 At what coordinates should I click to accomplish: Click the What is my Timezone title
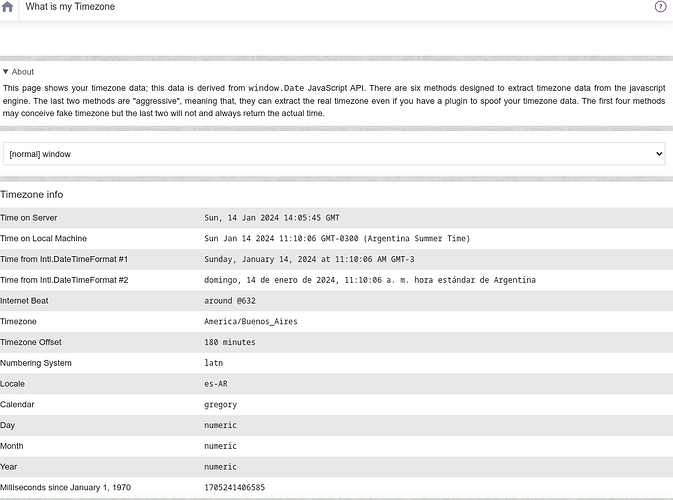(70, 6)
